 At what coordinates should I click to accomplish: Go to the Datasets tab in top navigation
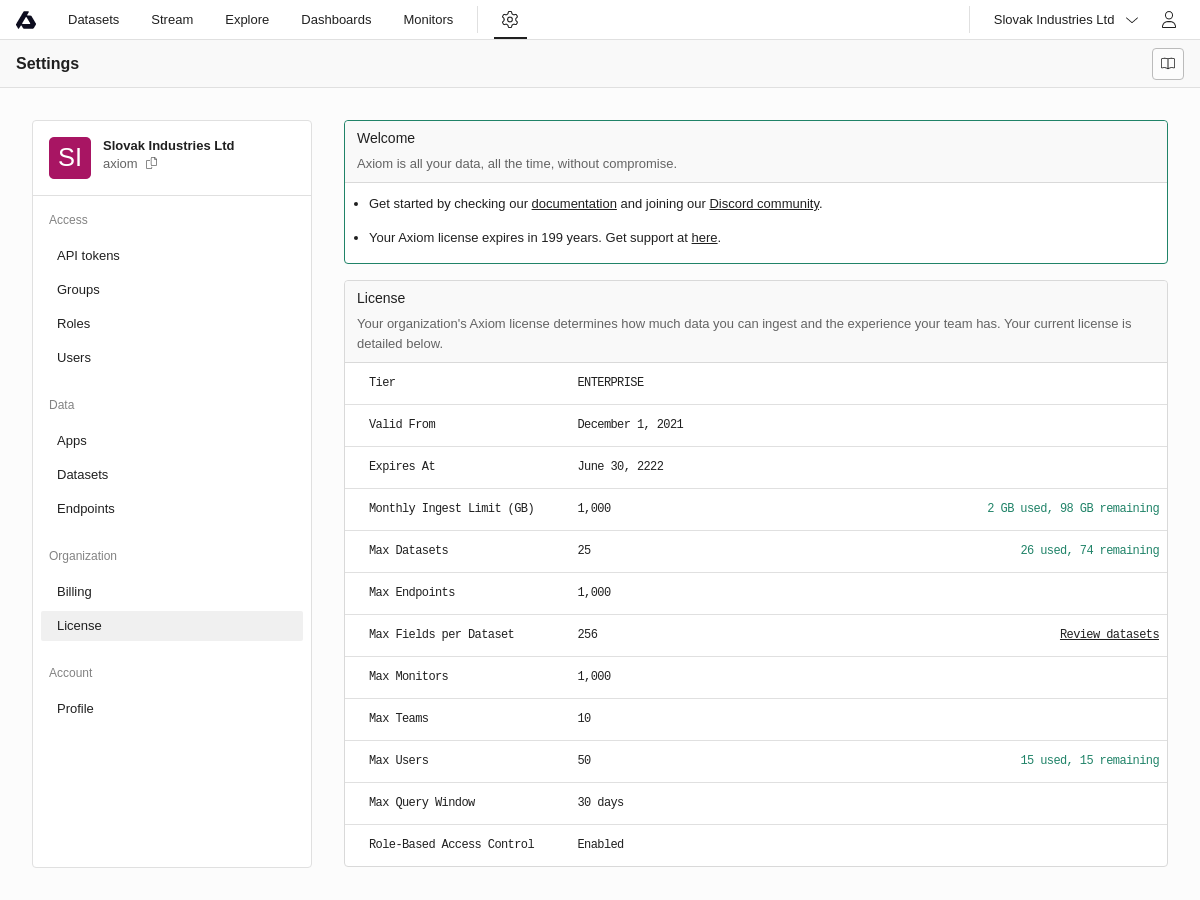click(x=93, y=20)
